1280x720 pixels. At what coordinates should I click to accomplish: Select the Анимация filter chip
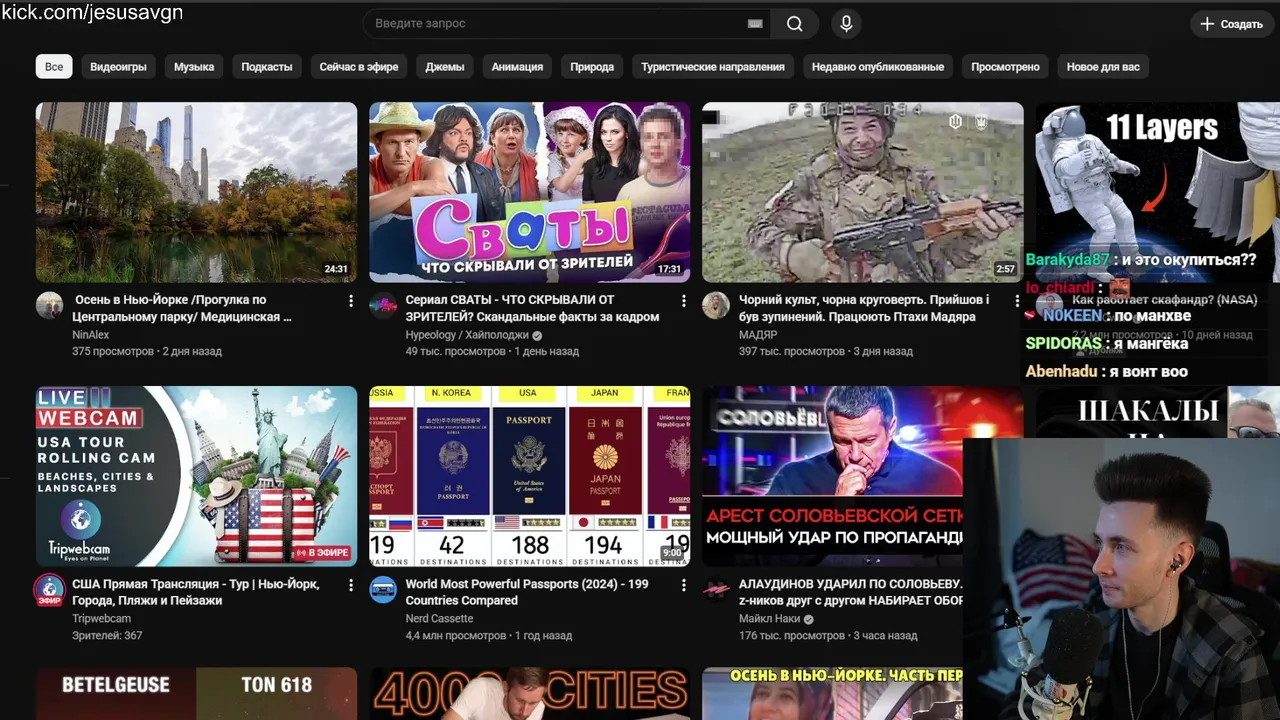click(517, 67)
